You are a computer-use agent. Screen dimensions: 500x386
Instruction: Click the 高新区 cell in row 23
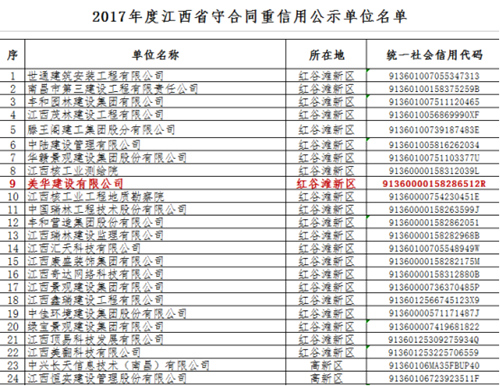[326, 366]
